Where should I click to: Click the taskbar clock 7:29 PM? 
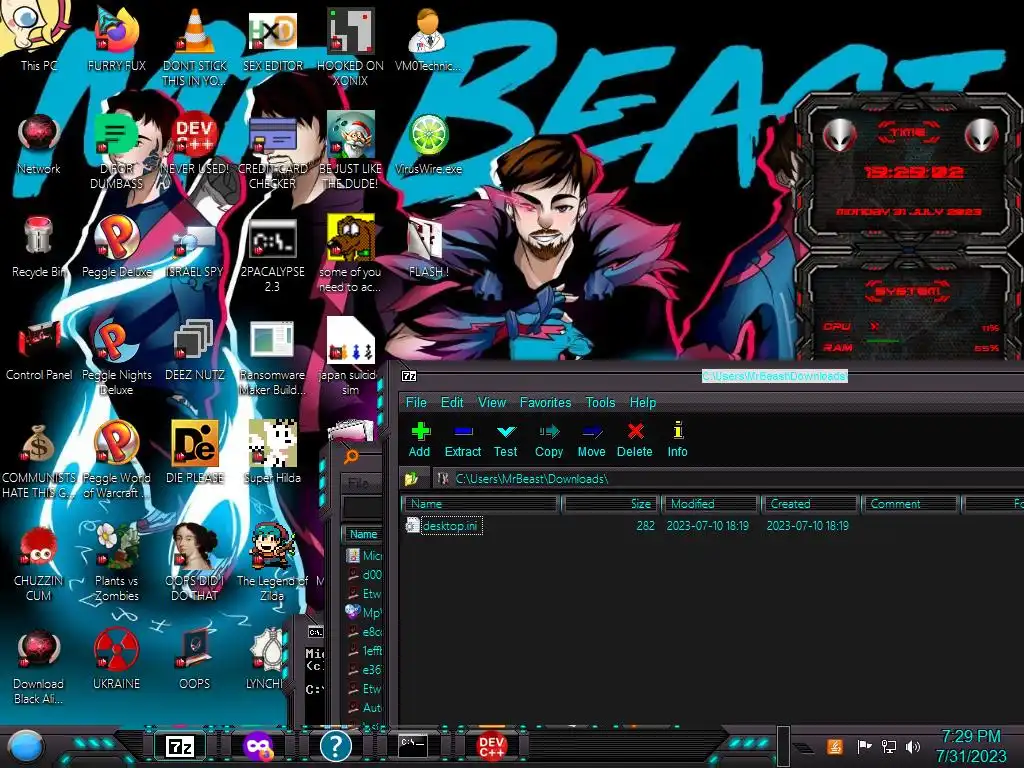pyautogui.click(x=970, y=746)
